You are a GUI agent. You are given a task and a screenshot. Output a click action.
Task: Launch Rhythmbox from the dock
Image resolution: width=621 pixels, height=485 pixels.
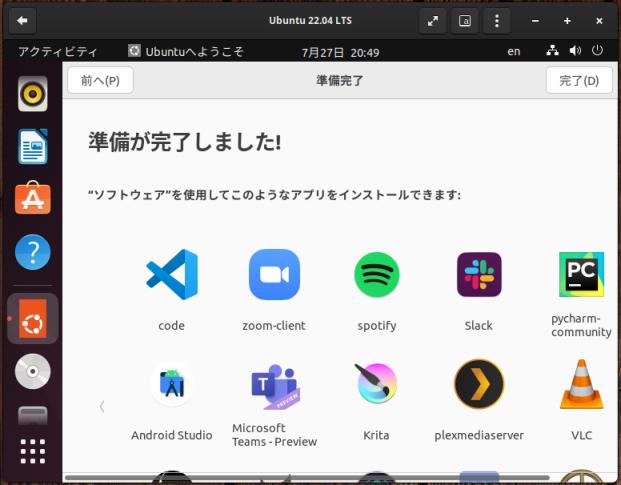[x=33, y=94]
